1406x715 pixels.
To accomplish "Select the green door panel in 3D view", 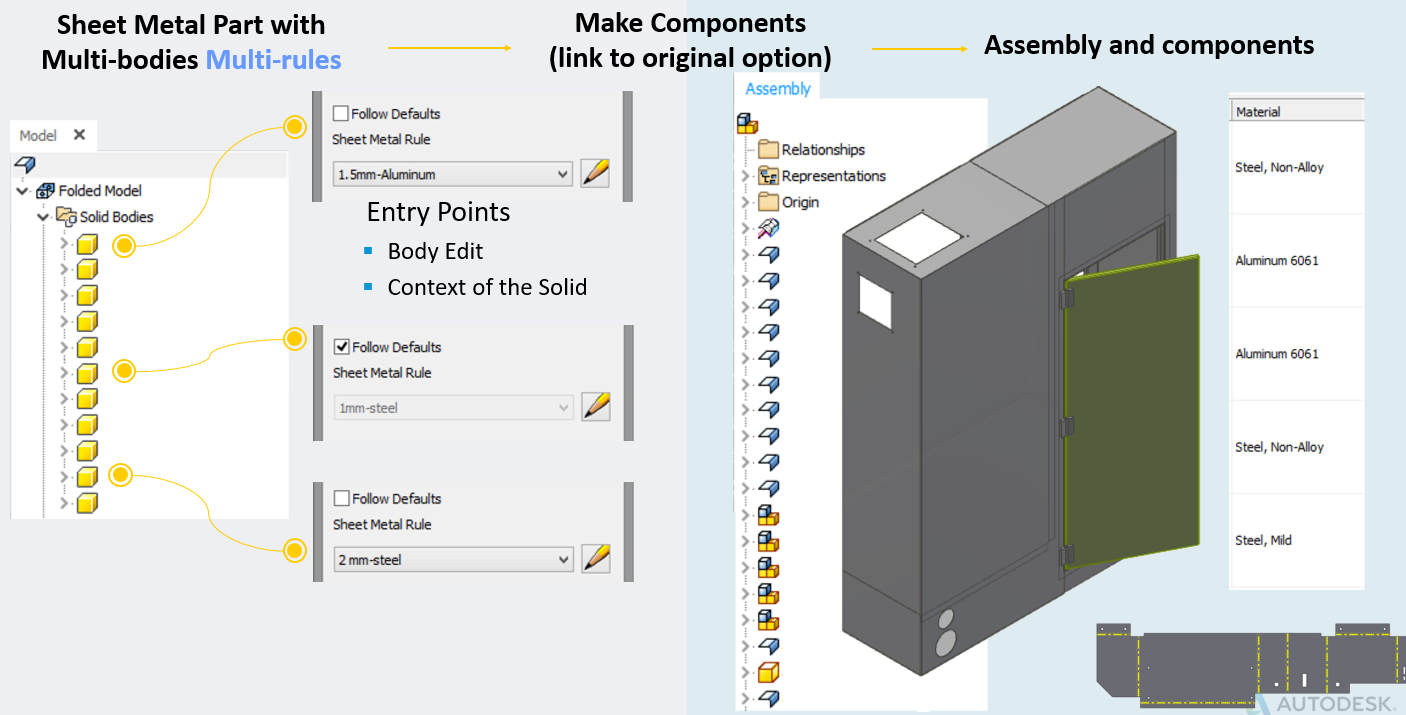I will [x=1130, y=410].
